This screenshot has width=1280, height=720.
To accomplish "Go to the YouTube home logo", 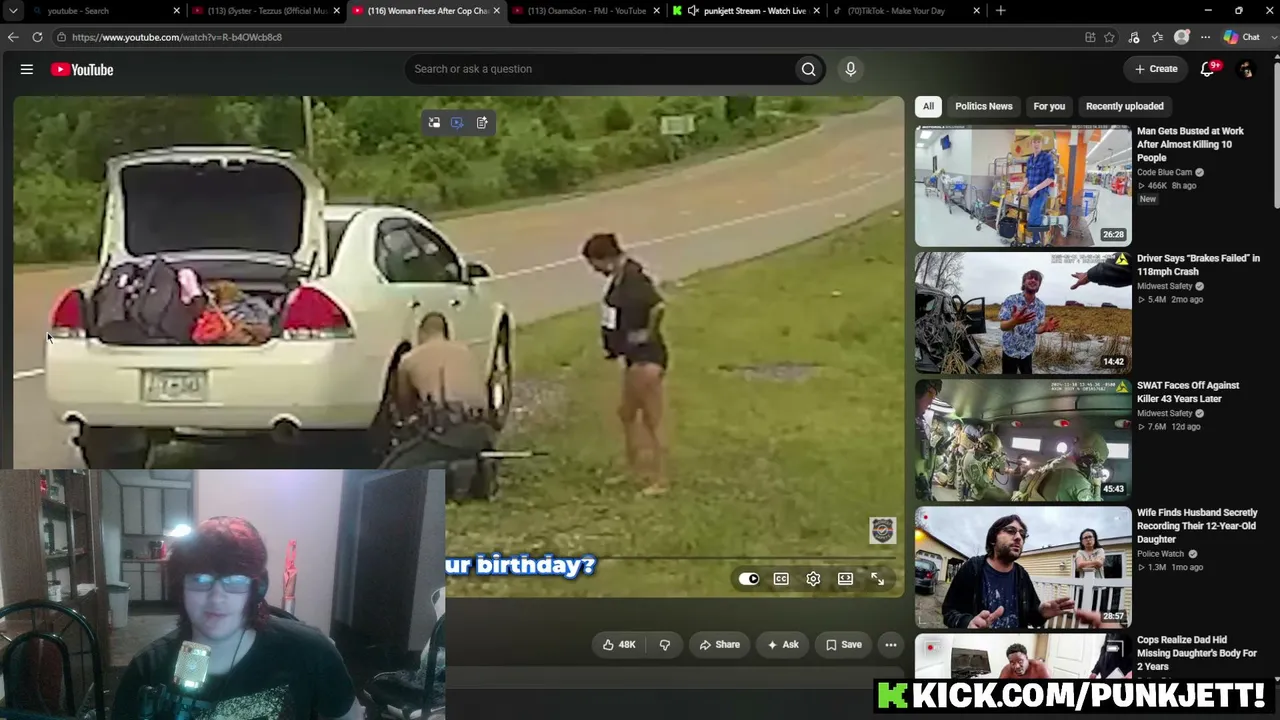I will pos(82,69).
